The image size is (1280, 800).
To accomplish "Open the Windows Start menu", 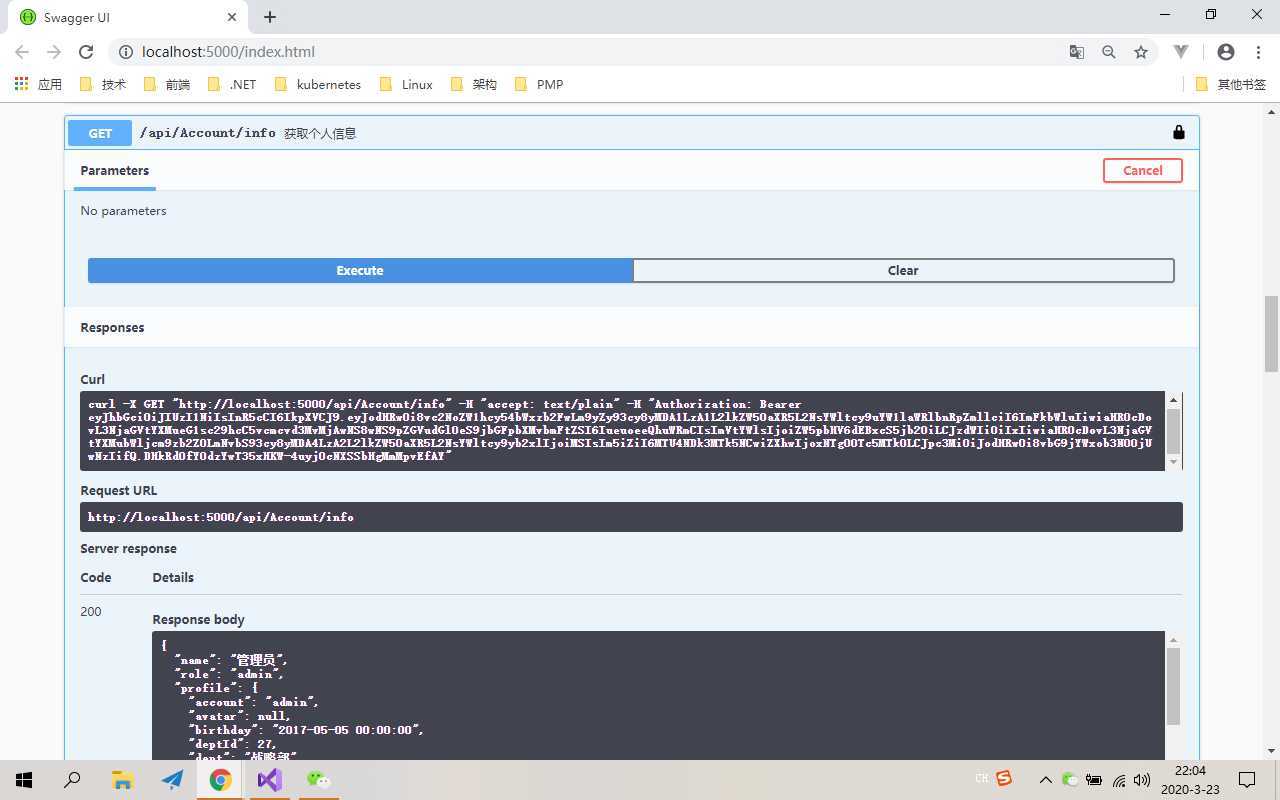I will 24,780.
